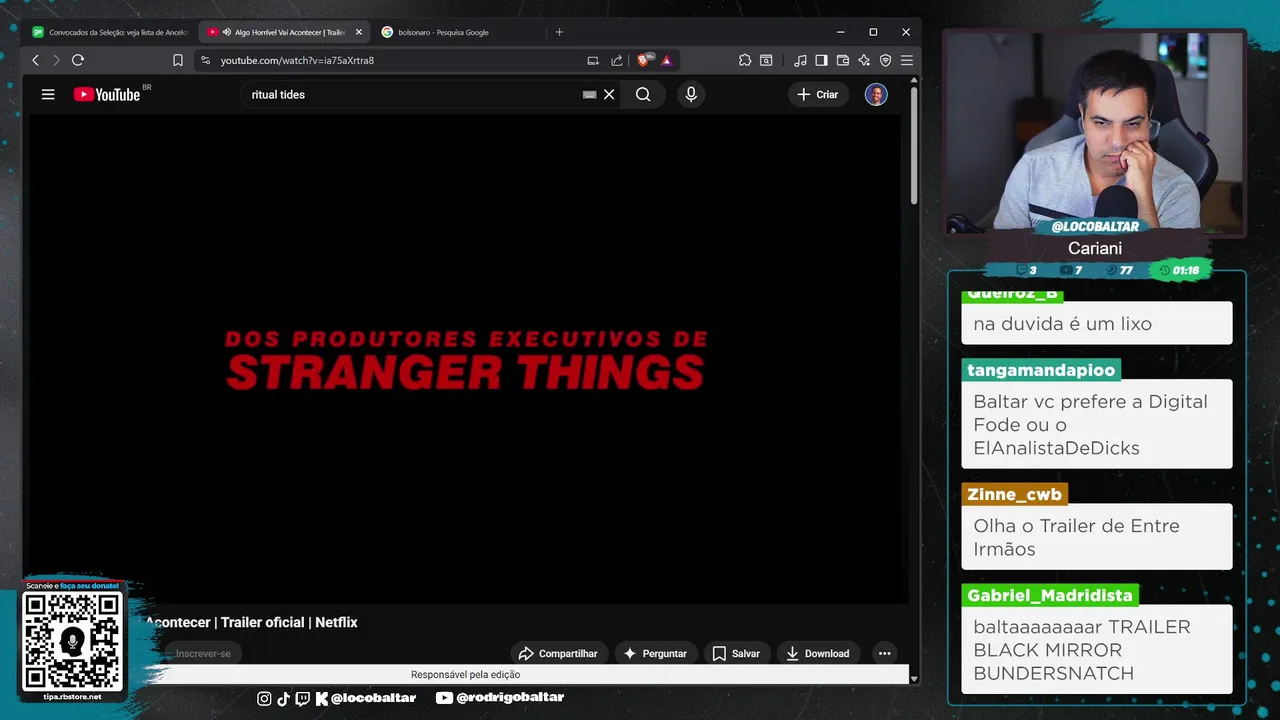Image resolution: width=1280 pixels, height=720 pixels.
Task: Open the tab search icon in toolbar
Action: 766,60
